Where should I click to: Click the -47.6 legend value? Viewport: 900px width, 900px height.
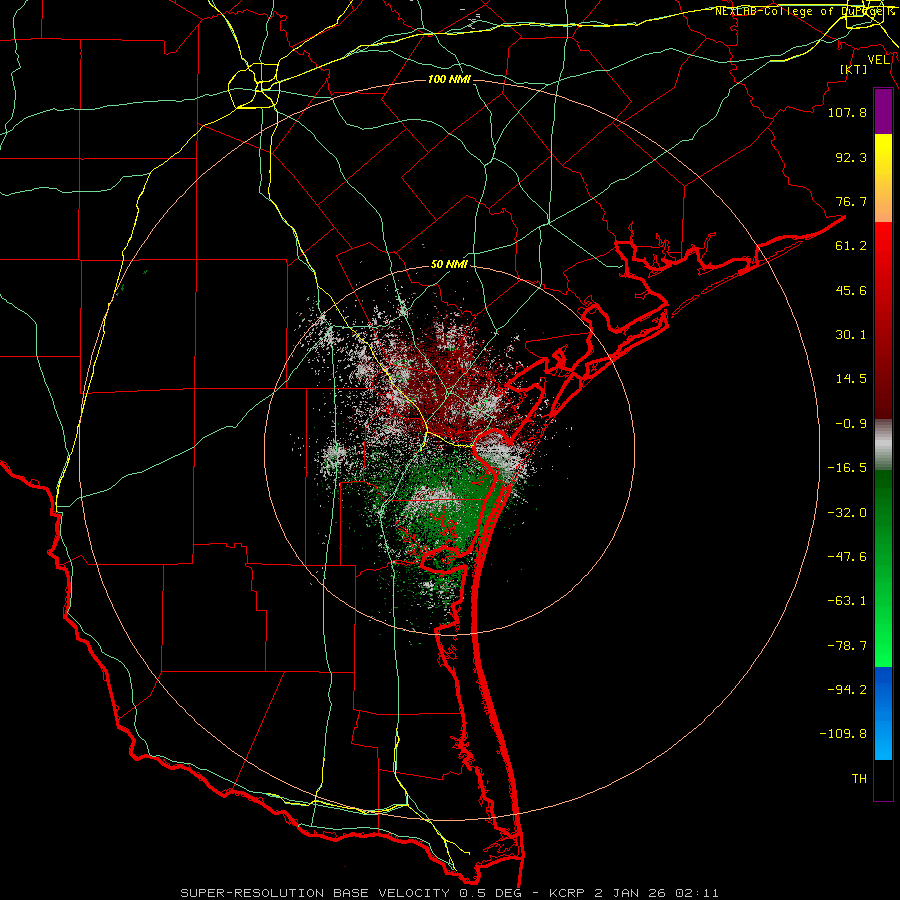point(847,557)
